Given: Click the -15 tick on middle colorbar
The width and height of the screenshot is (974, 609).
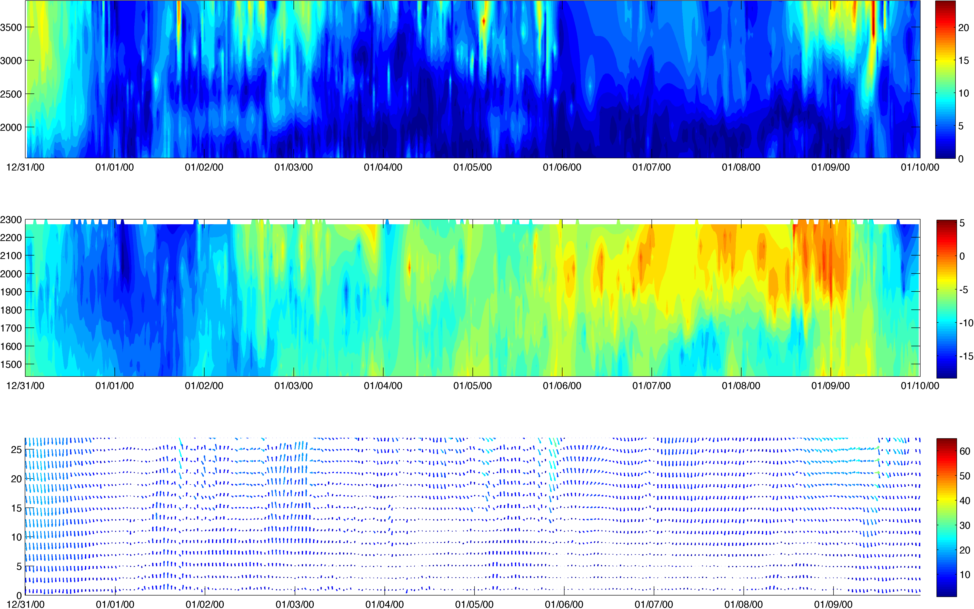Looking at the screenshot, I should (967, 357).
